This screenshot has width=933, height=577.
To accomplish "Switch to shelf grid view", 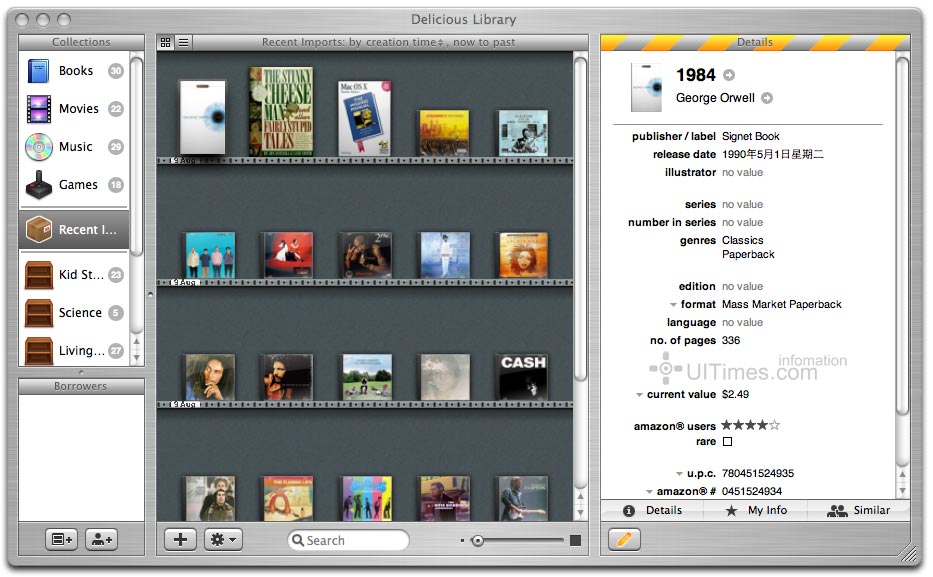I will pos(165,42).
